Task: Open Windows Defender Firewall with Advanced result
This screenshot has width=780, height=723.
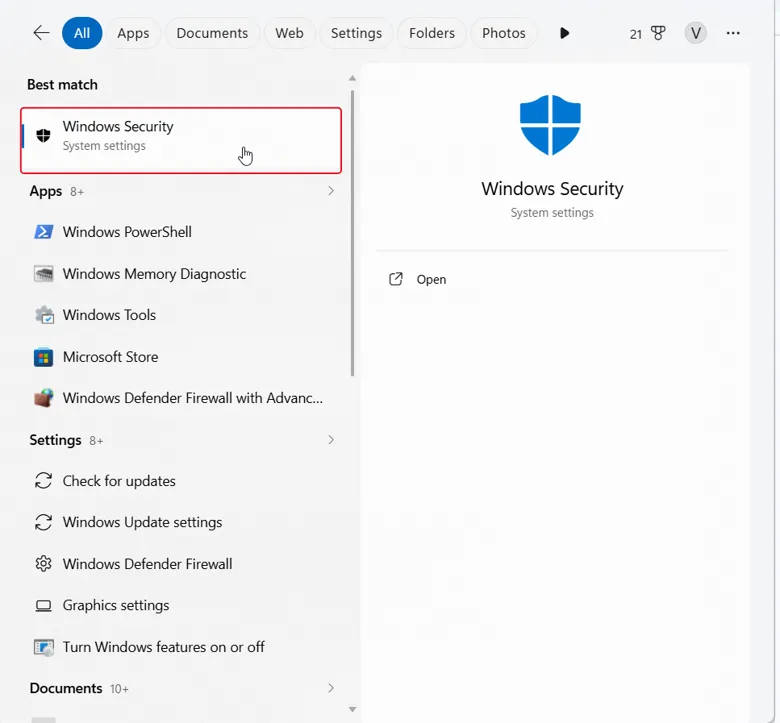Action: (181, 398)
